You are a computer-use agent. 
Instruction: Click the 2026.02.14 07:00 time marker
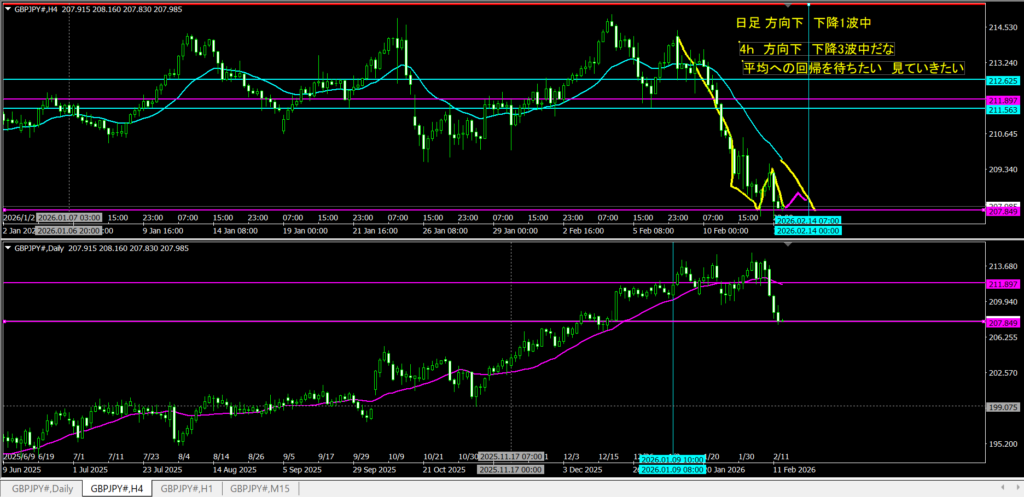tap(808, 219)
